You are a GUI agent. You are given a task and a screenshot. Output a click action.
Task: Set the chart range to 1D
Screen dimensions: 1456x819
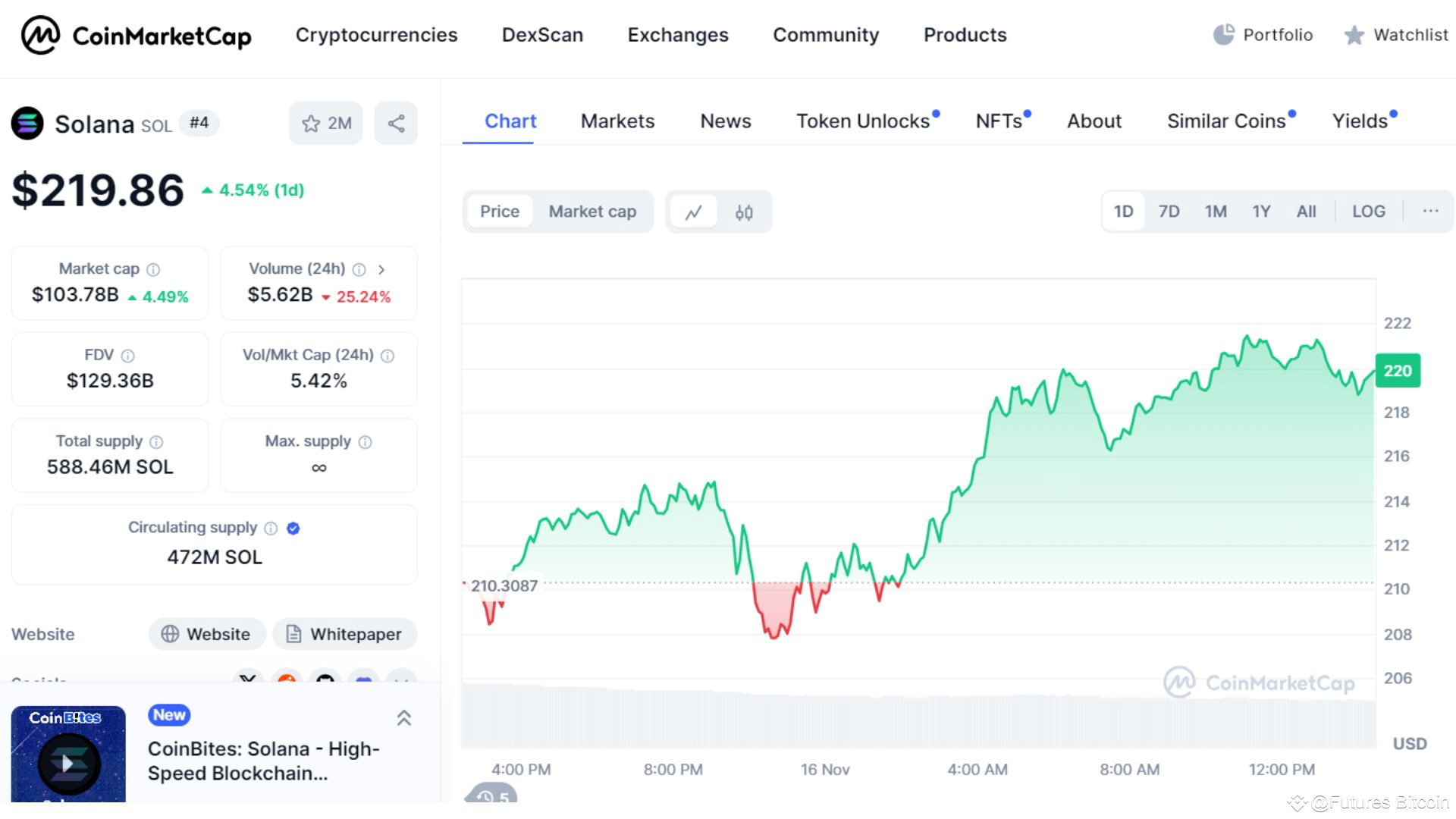click(x=1123, y=212)
